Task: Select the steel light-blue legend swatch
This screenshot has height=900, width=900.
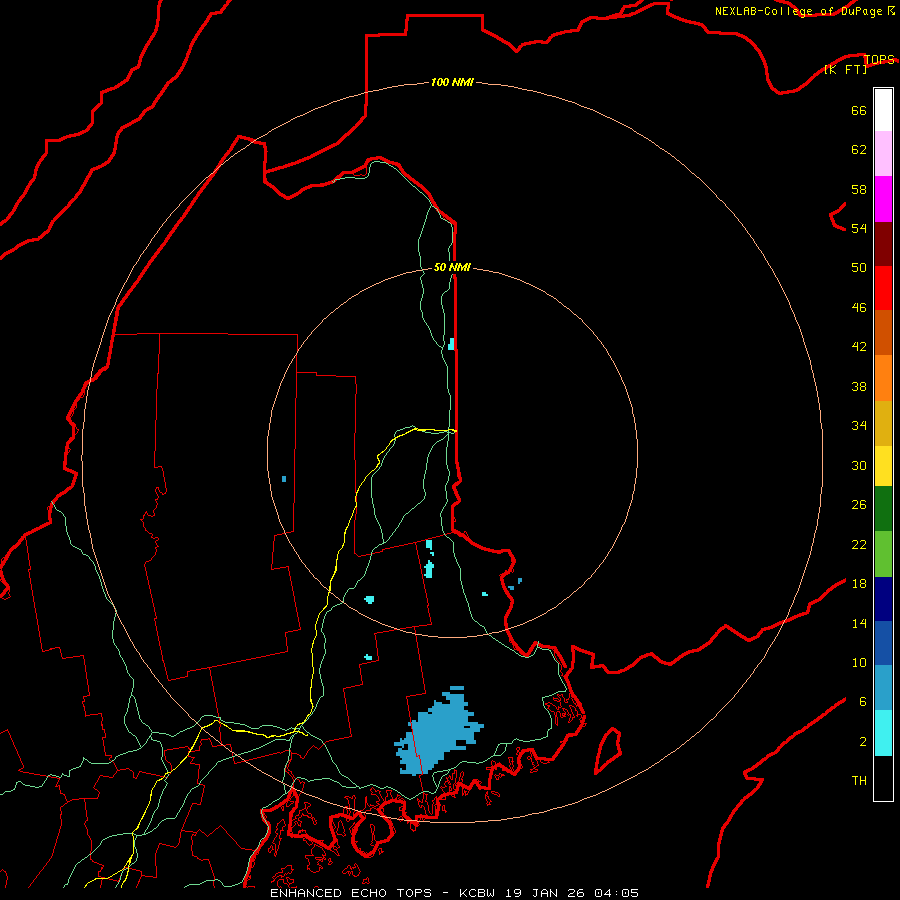Action: point(883,688)
